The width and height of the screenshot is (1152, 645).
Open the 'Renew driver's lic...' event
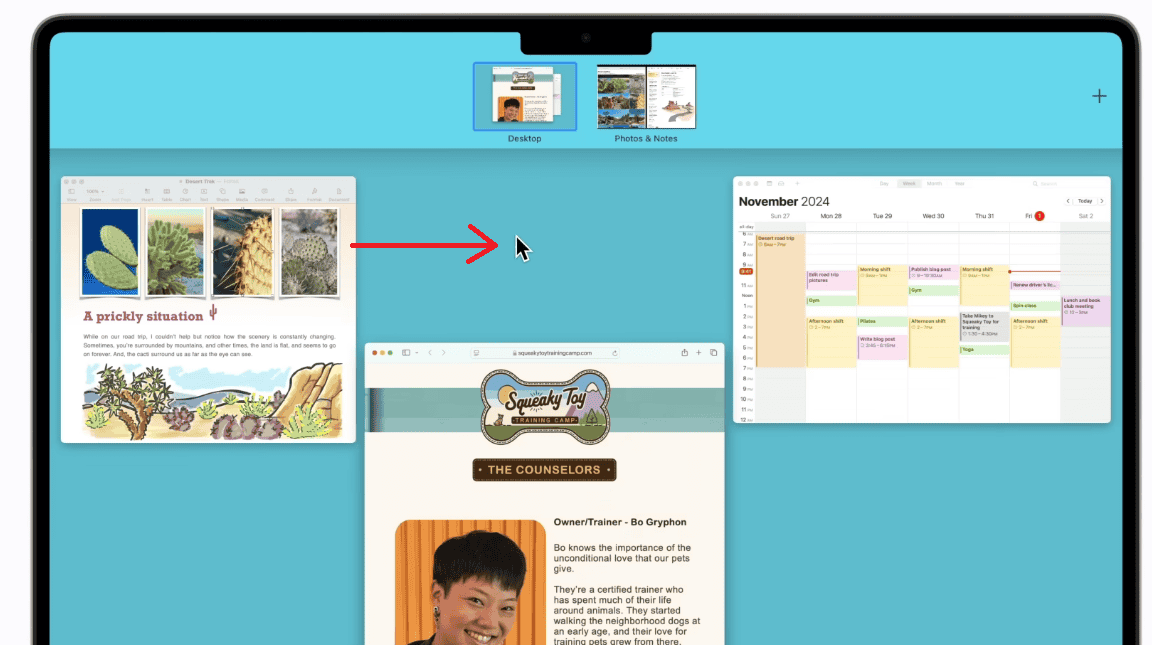point(1035,285)
